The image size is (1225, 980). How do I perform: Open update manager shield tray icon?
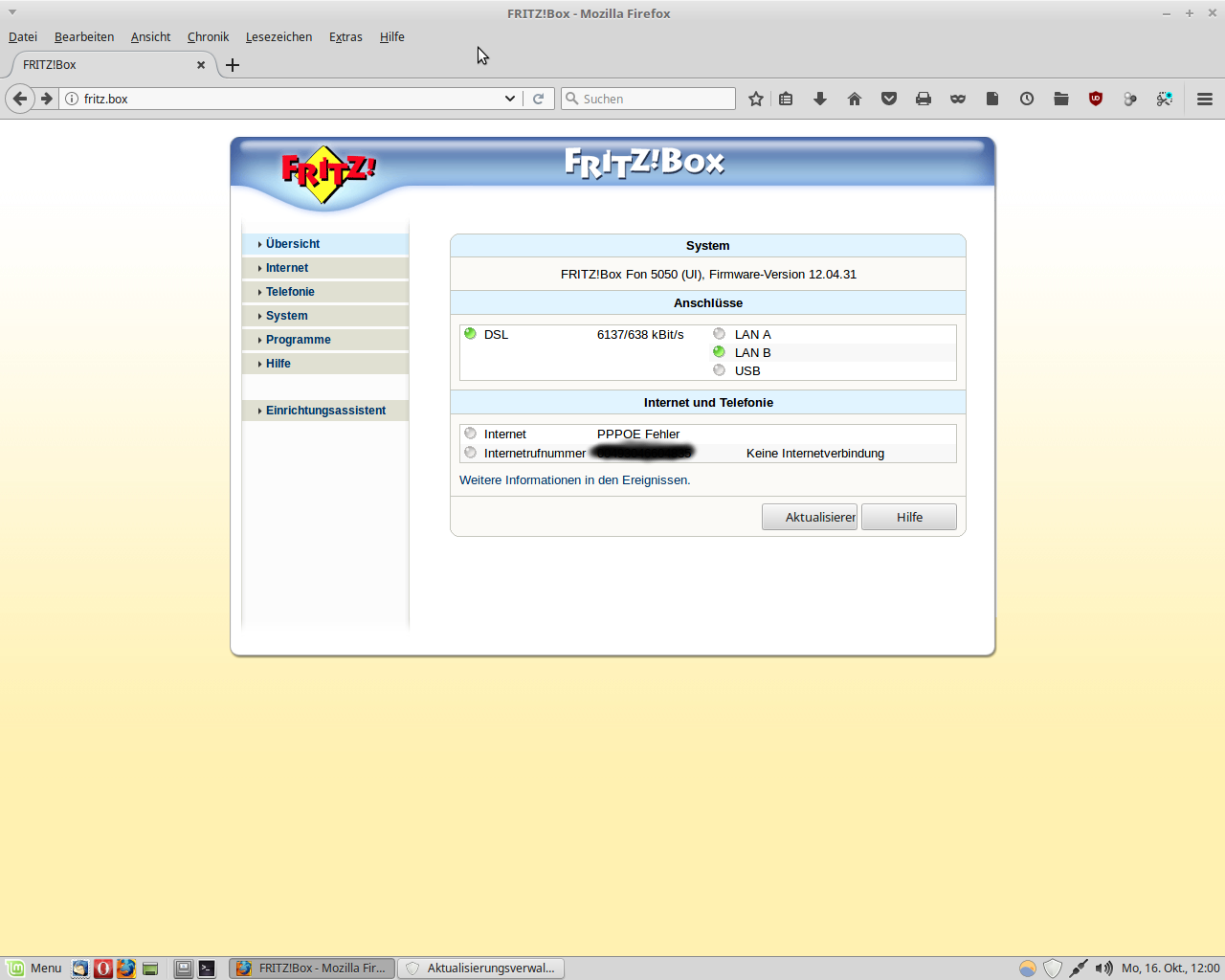(x=1053, y=969)
